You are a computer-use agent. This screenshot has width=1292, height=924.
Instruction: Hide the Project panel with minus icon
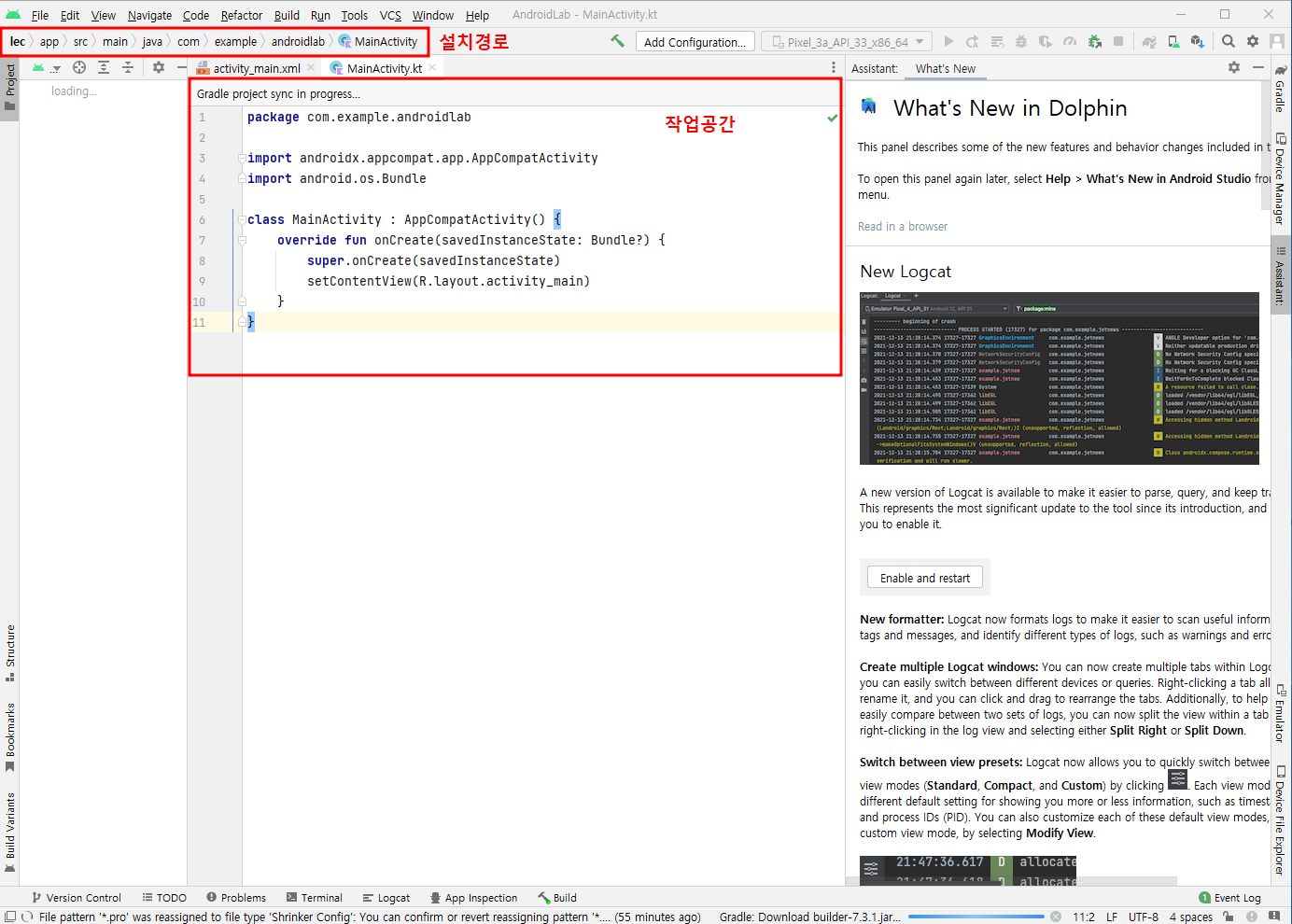click(x=182, y=67)
